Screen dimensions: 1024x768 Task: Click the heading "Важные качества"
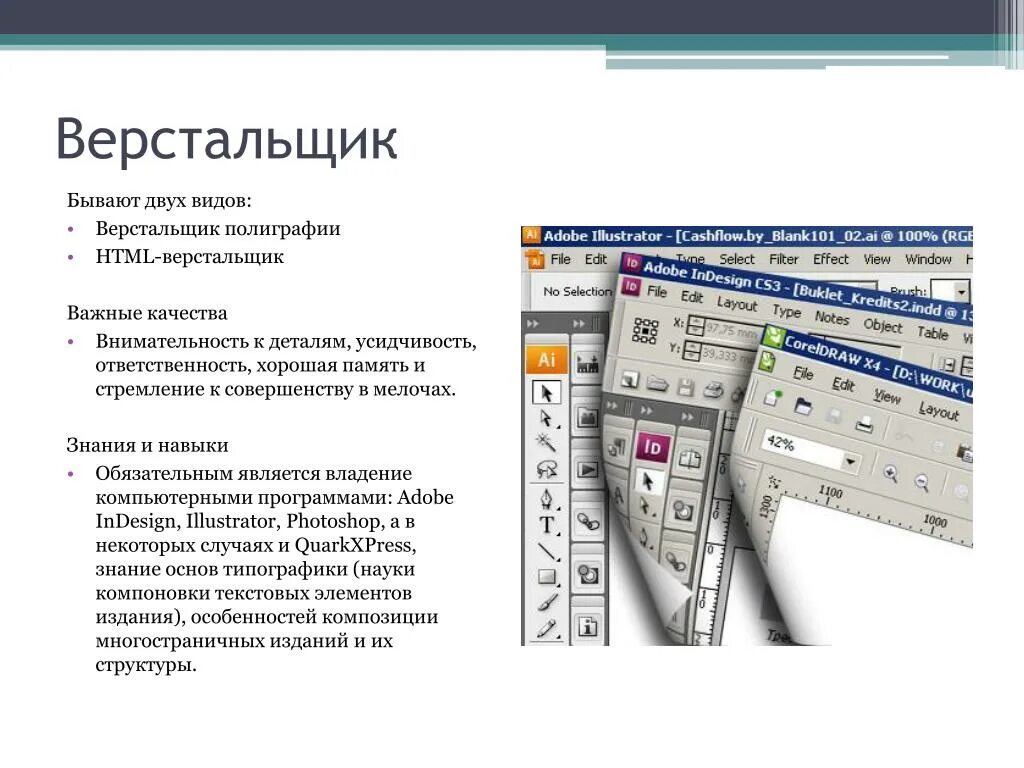(147, 313)
